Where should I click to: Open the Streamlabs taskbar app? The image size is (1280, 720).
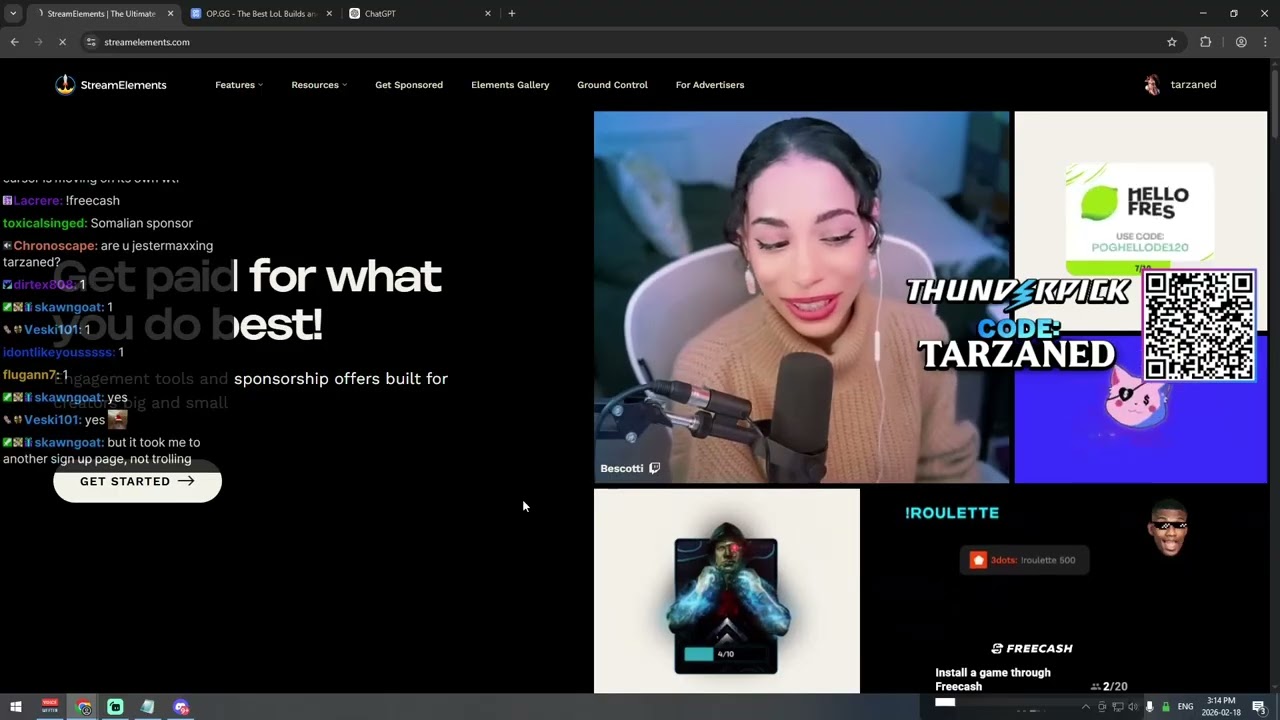[x=115, y=707]
